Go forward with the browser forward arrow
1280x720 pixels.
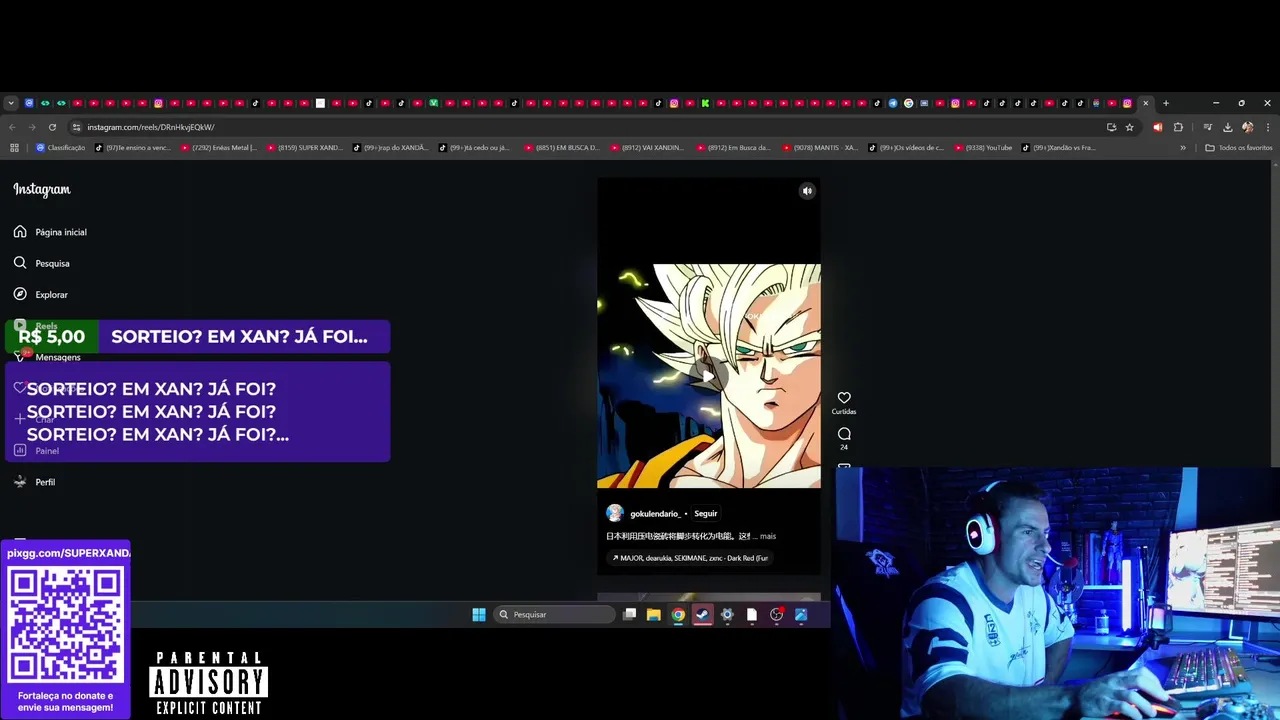[x=32, y=127]
